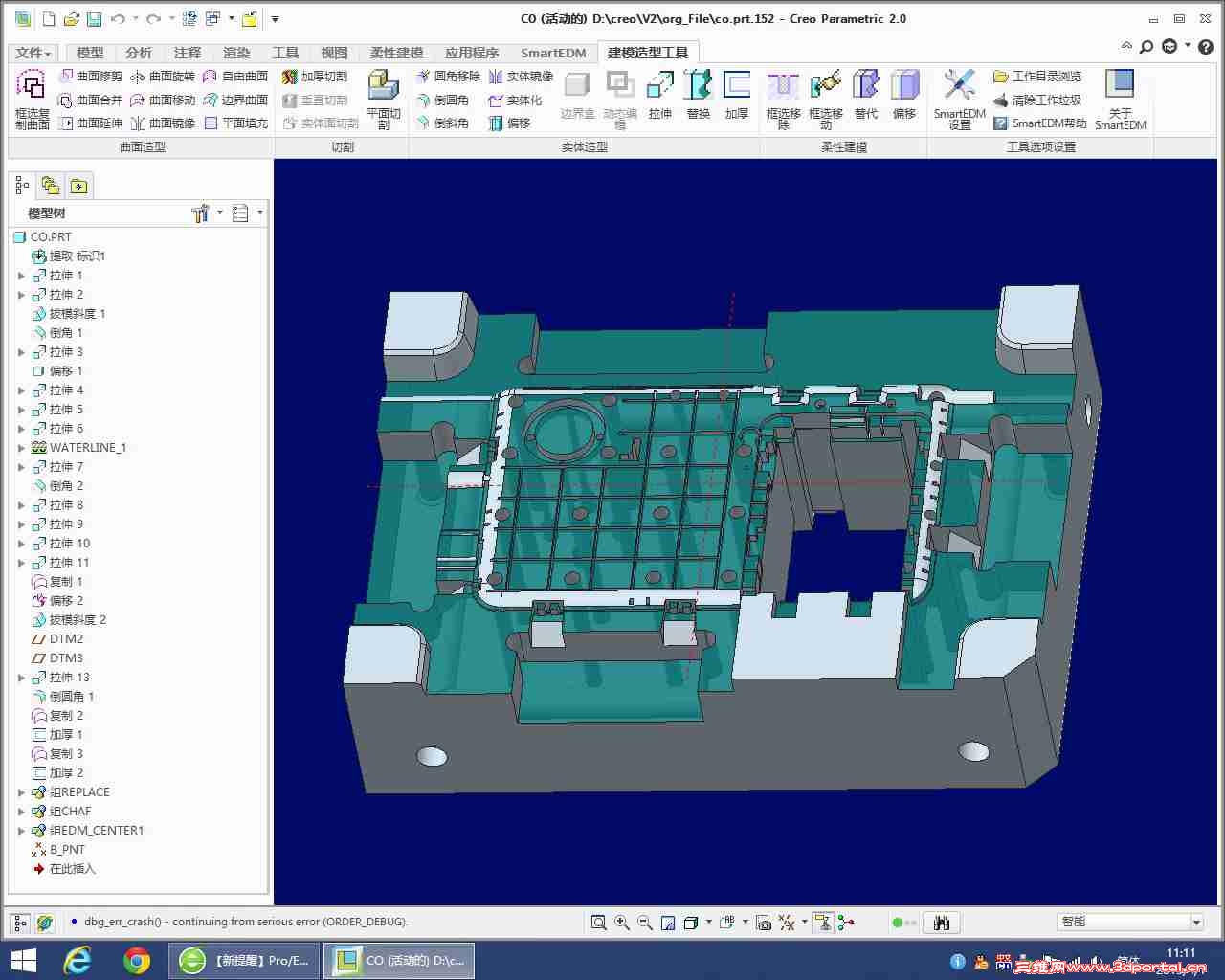Click the Save icon in quick access toolbar

coord(93,18)
